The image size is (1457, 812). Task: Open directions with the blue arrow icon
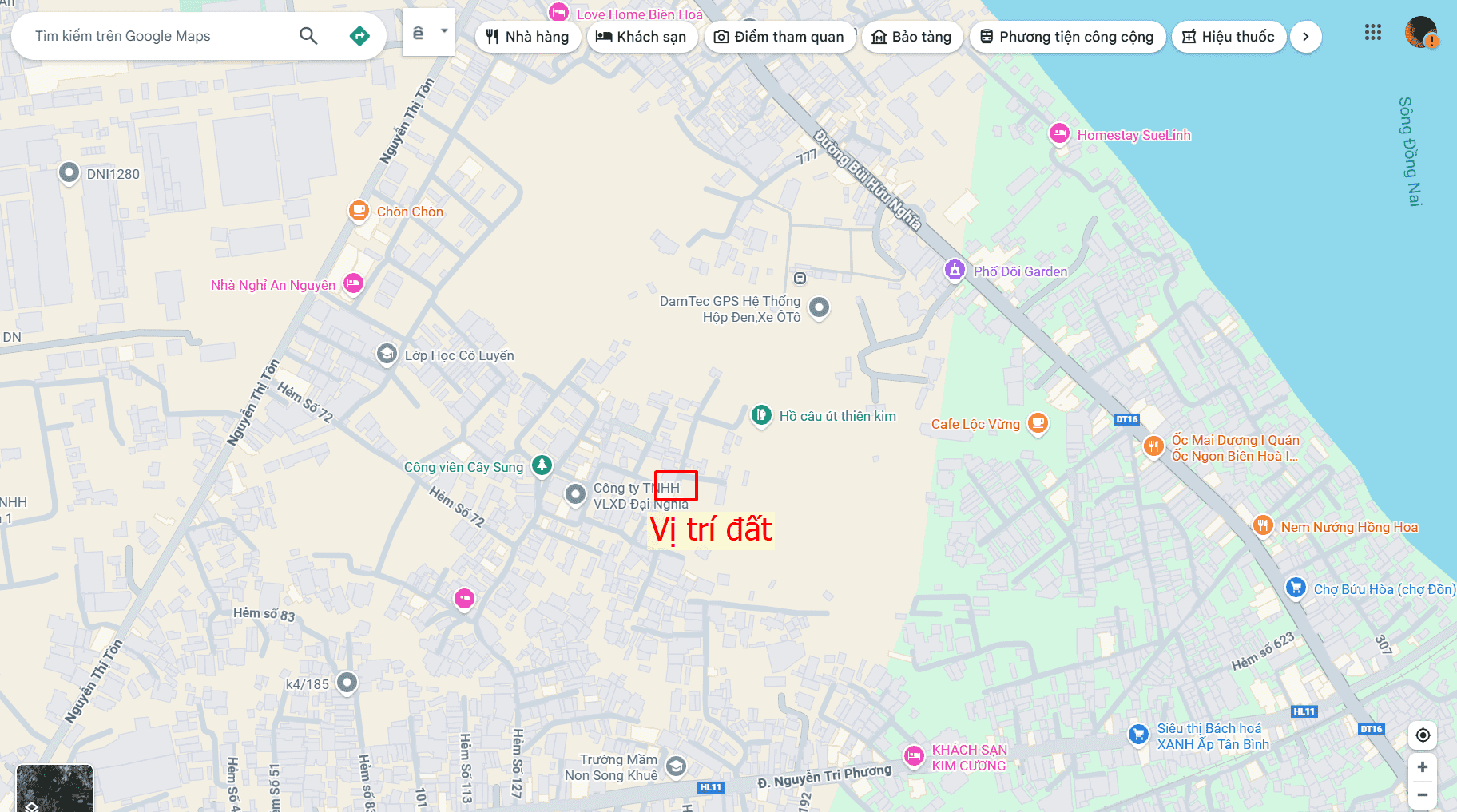tap(359, 35)
